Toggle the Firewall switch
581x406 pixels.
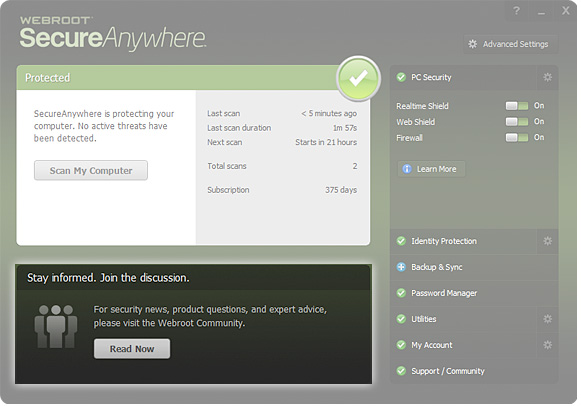coord(517,138)
